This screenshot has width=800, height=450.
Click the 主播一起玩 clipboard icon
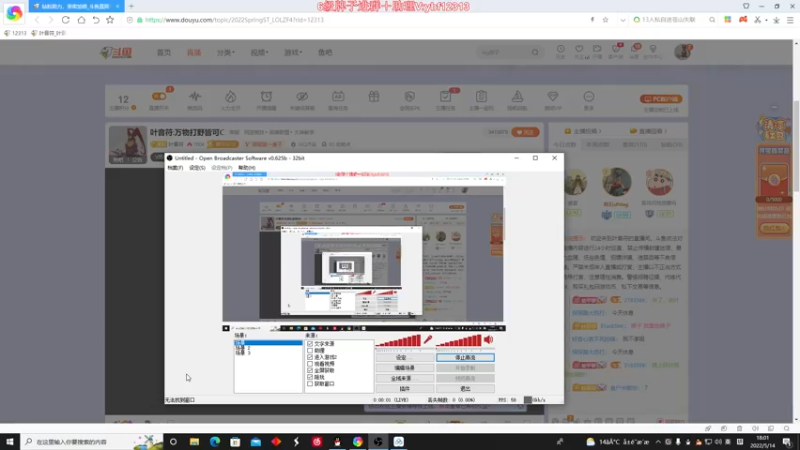point(481,96)
